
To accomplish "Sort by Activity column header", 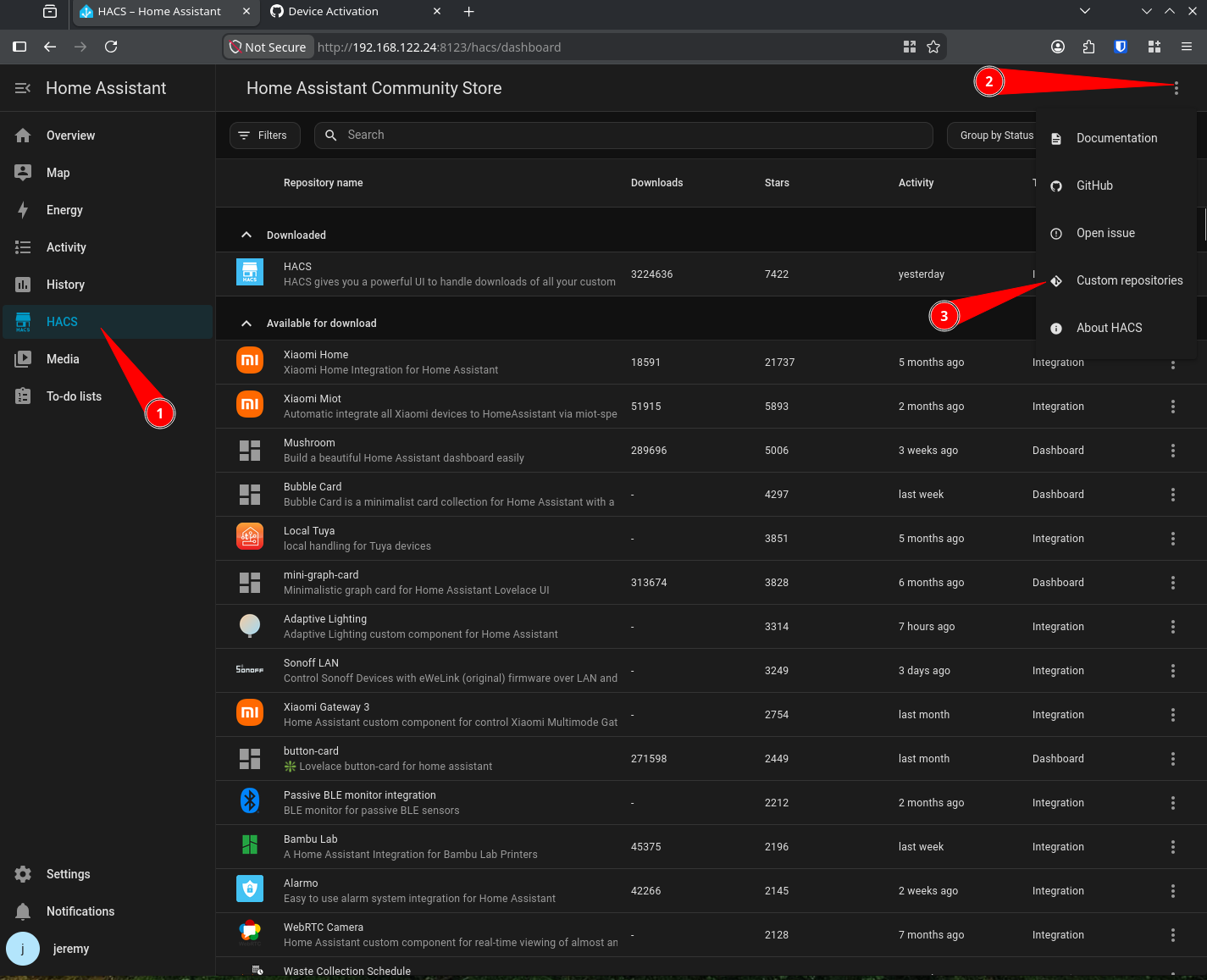I will 916,183.
